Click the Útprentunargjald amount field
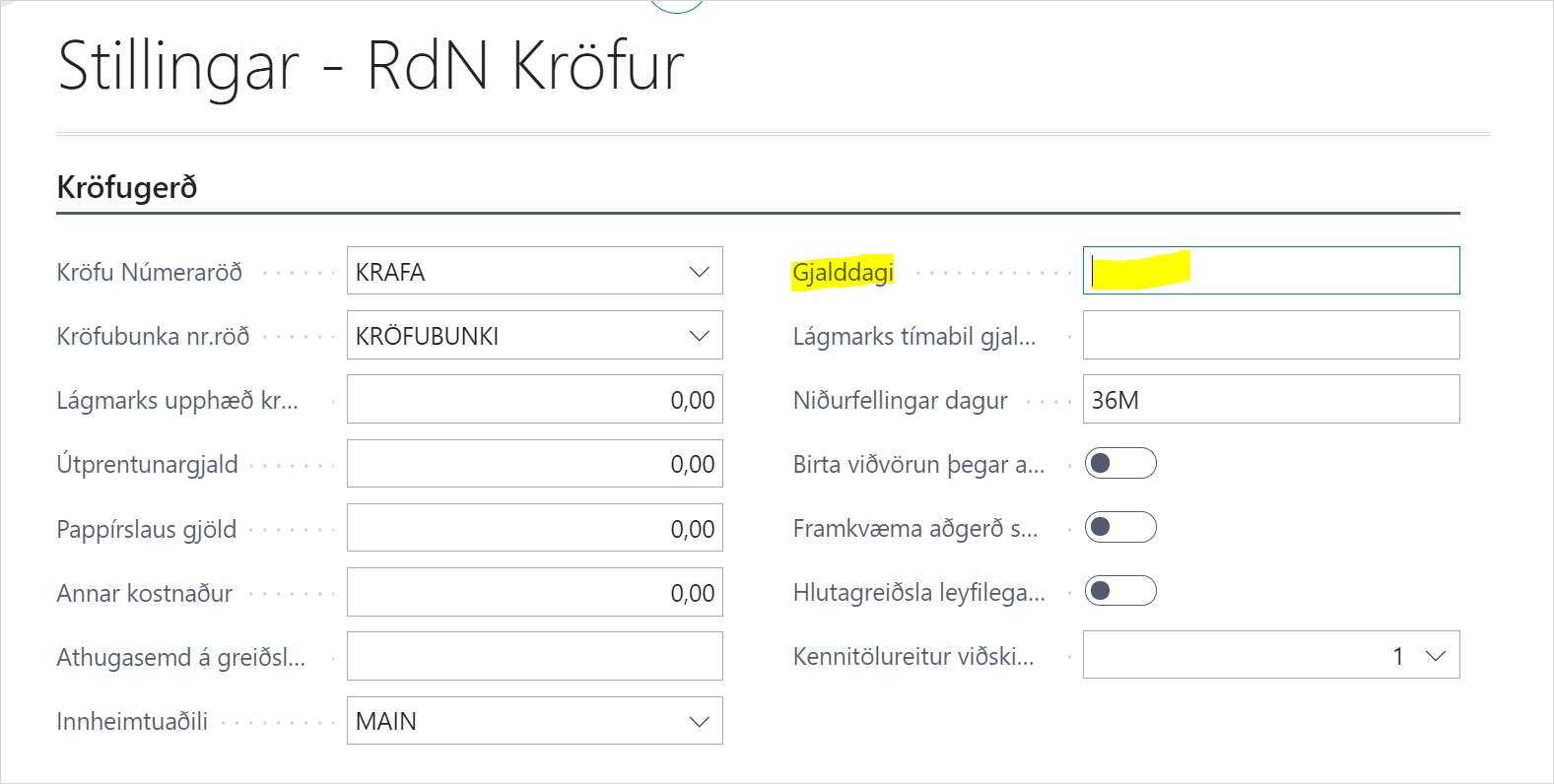 tap(534, 464)
